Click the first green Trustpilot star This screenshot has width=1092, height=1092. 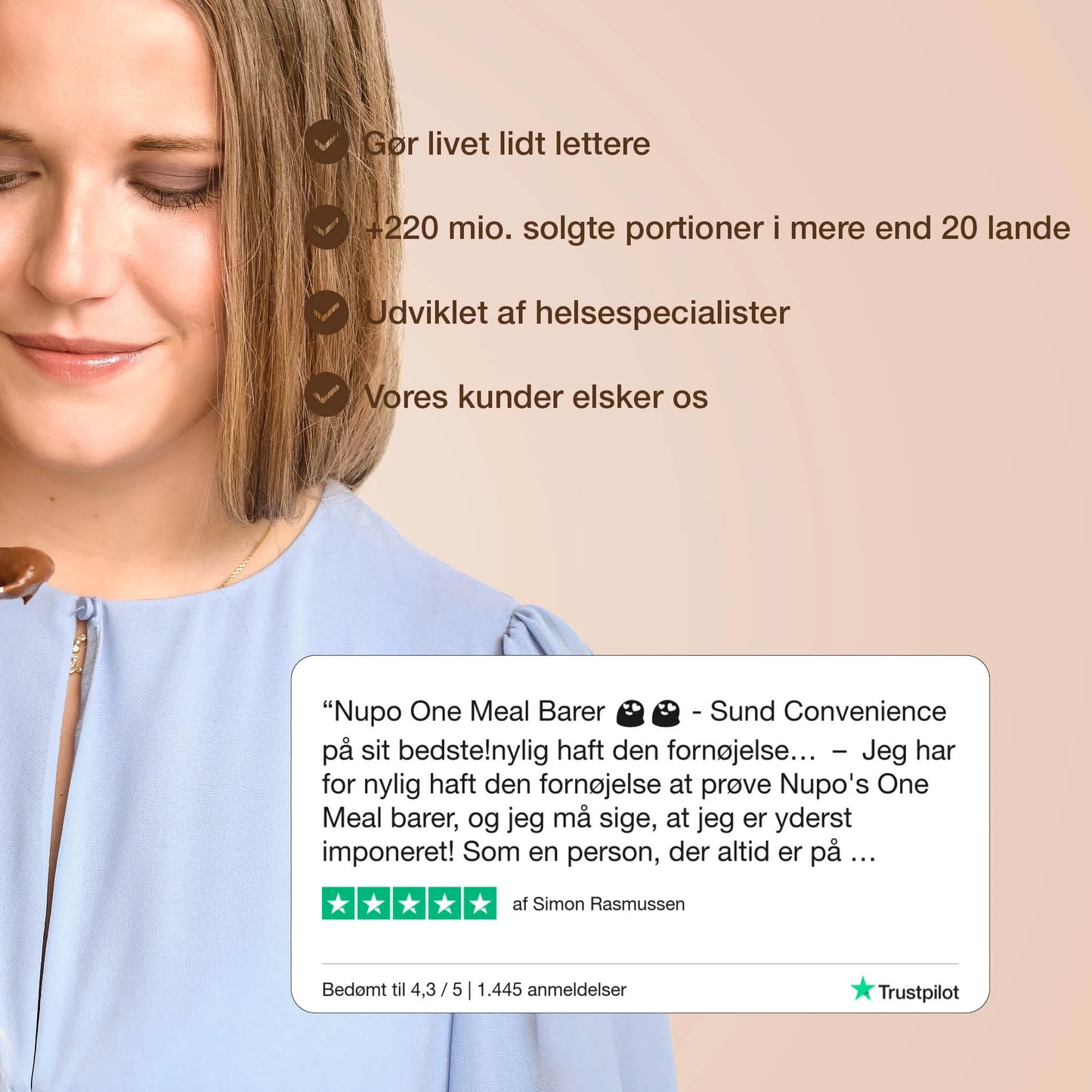339,903
